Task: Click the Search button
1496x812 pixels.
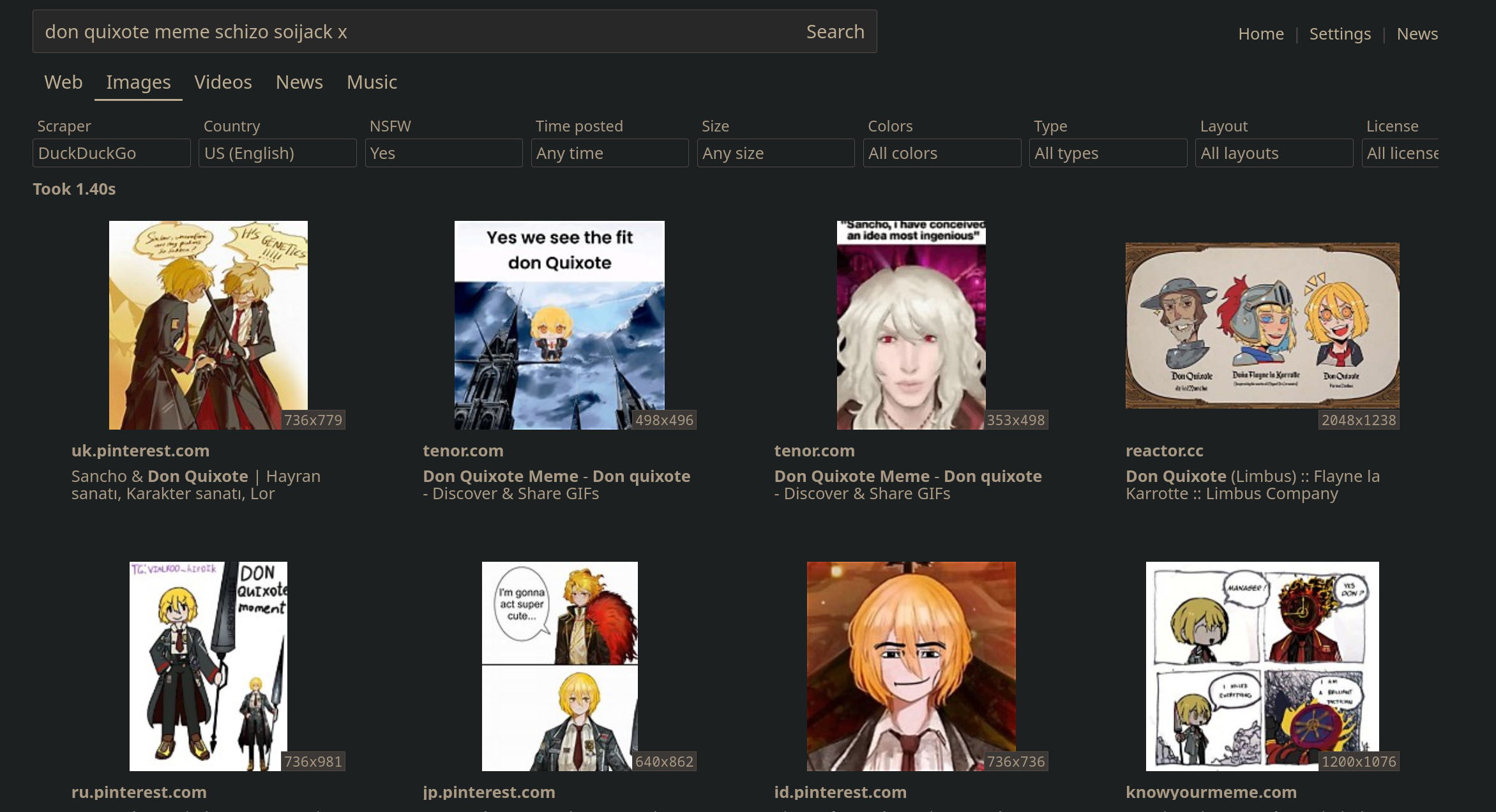Action: coord(835,31)
